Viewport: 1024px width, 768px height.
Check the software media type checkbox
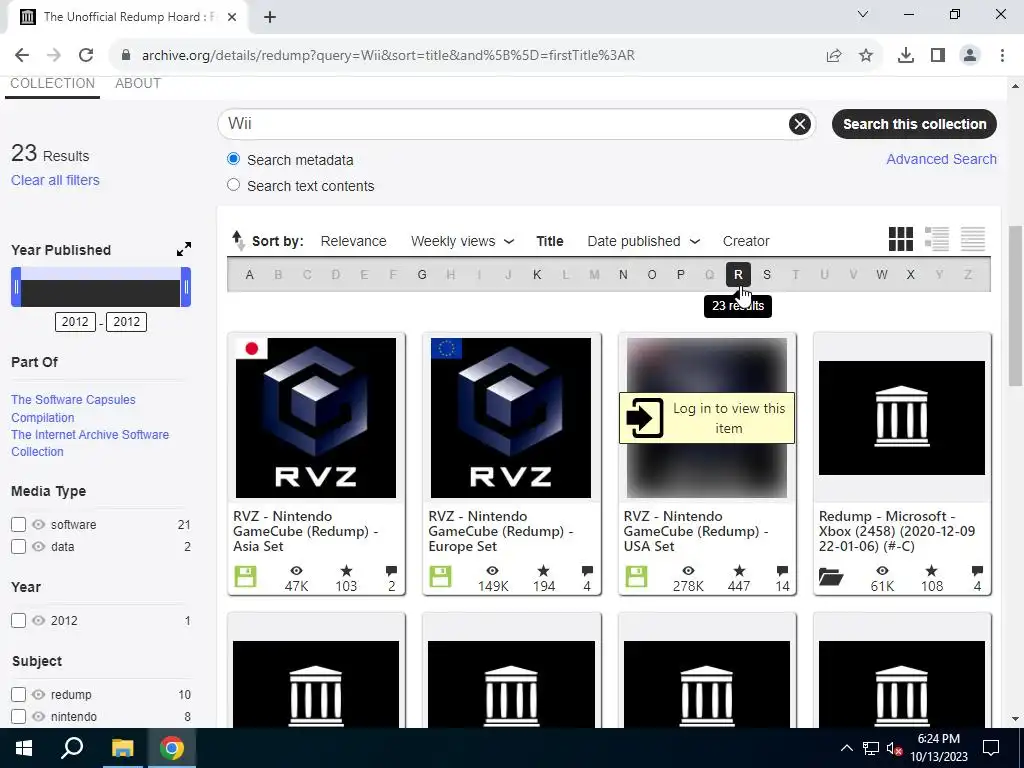point(18,524)
